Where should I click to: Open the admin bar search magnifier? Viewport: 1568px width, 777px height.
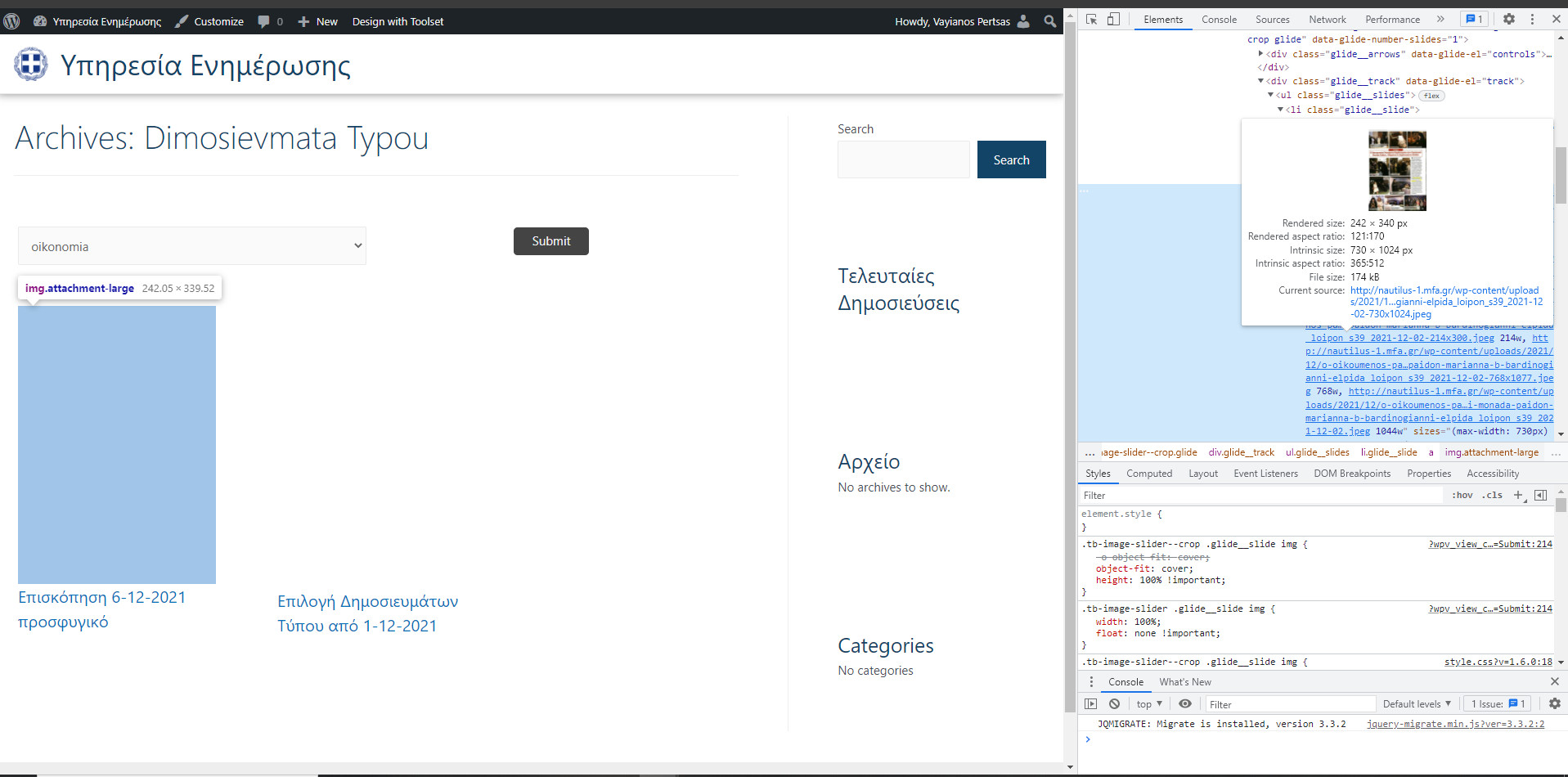coord(1050,21)
